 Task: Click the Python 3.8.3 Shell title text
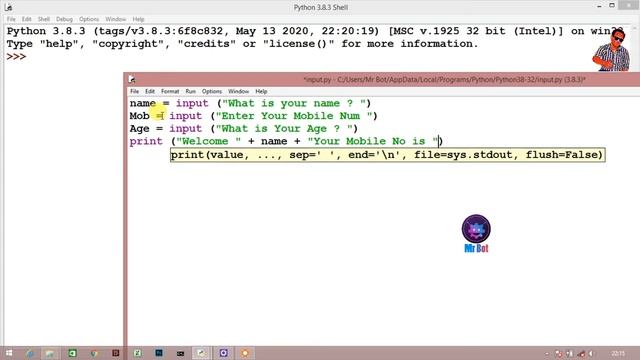321,7
